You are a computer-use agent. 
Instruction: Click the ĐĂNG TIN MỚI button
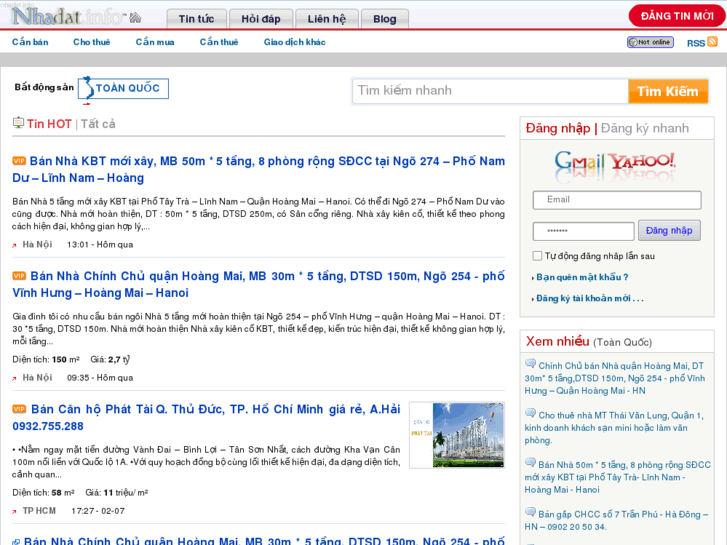coord(677,16)
